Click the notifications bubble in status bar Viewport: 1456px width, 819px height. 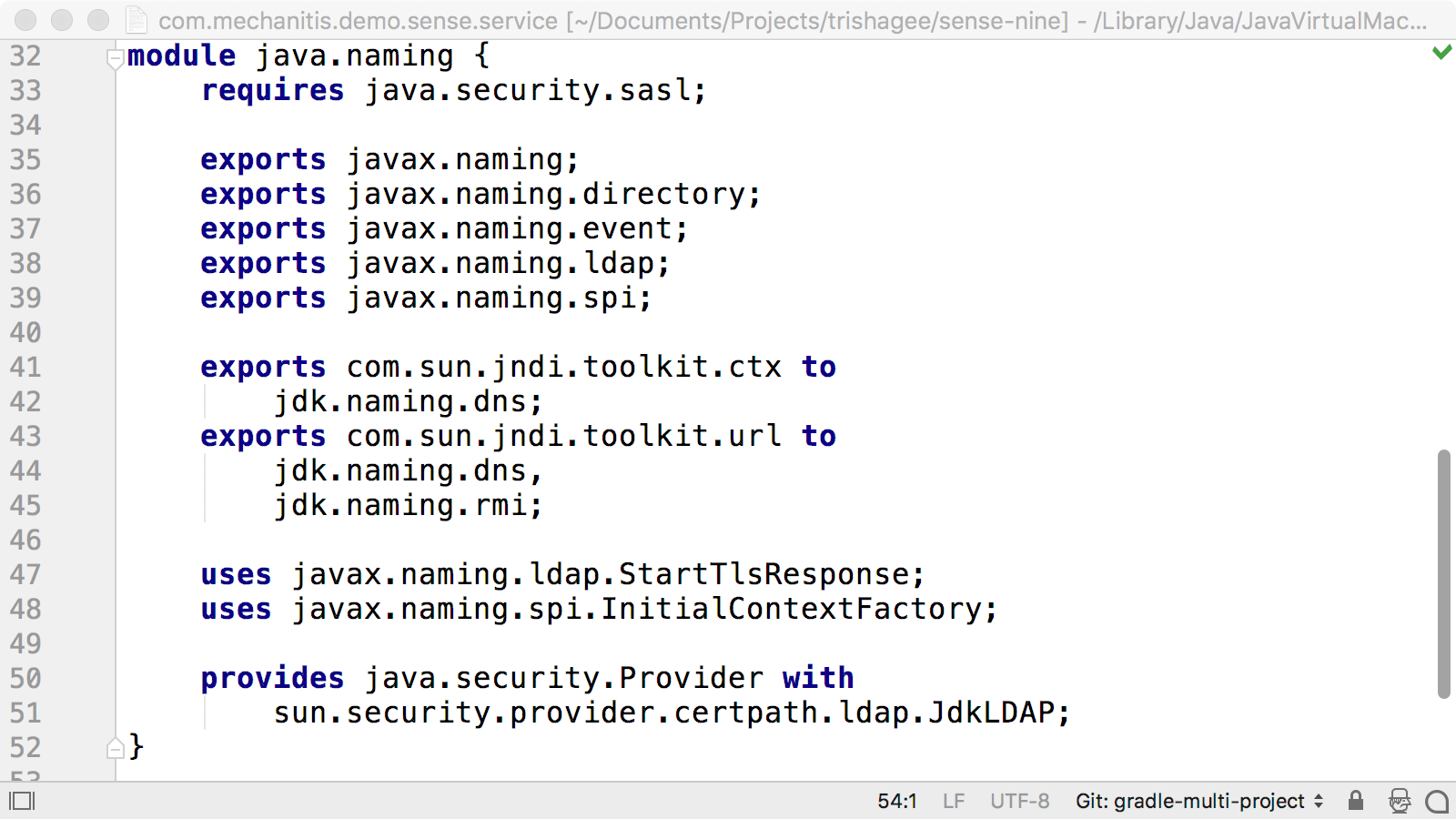coord(1436,801)
